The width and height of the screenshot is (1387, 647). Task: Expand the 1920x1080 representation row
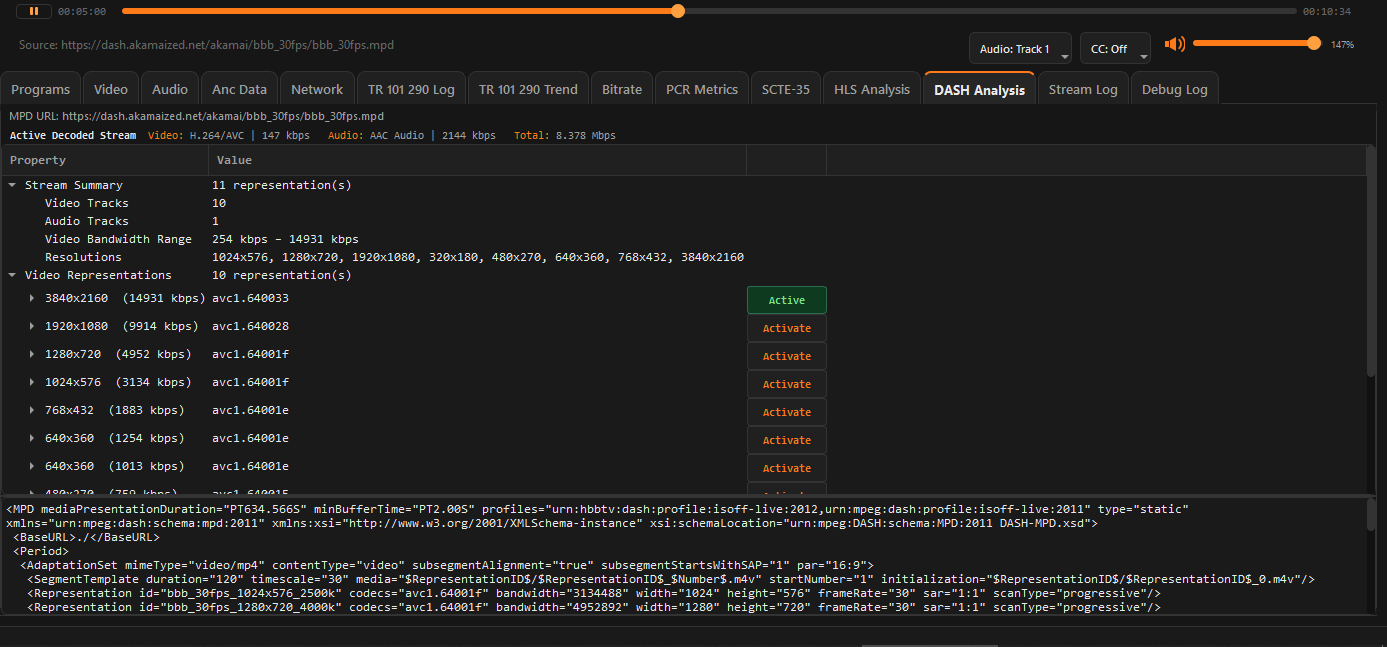coord(32,327)
